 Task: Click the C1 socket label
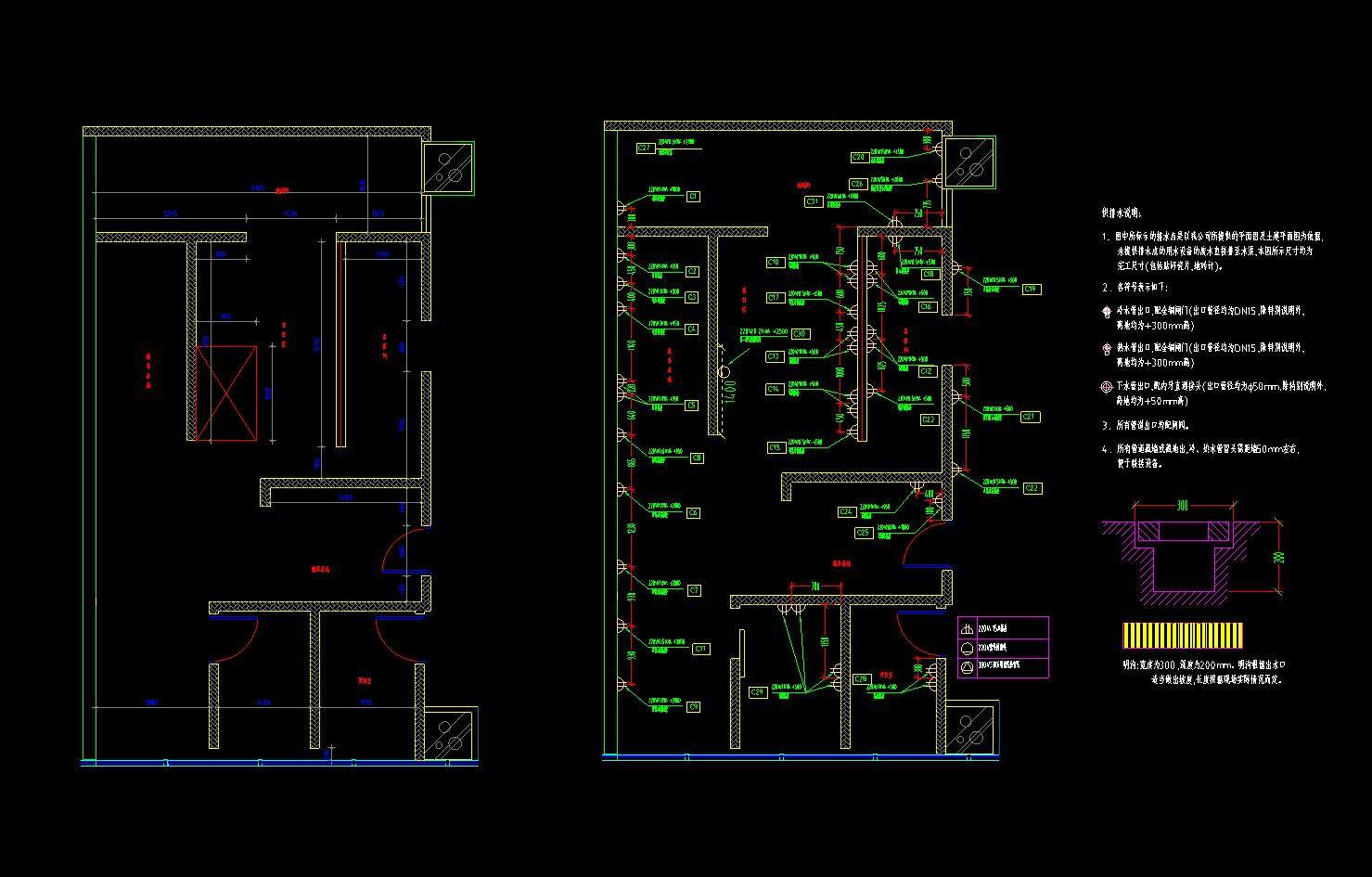[x=693, y=197]
